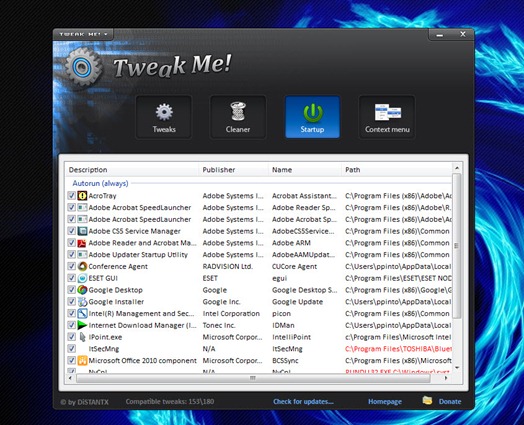Select the IPoint.exe row text
524x425 pixels.
[x=105, y=337]
